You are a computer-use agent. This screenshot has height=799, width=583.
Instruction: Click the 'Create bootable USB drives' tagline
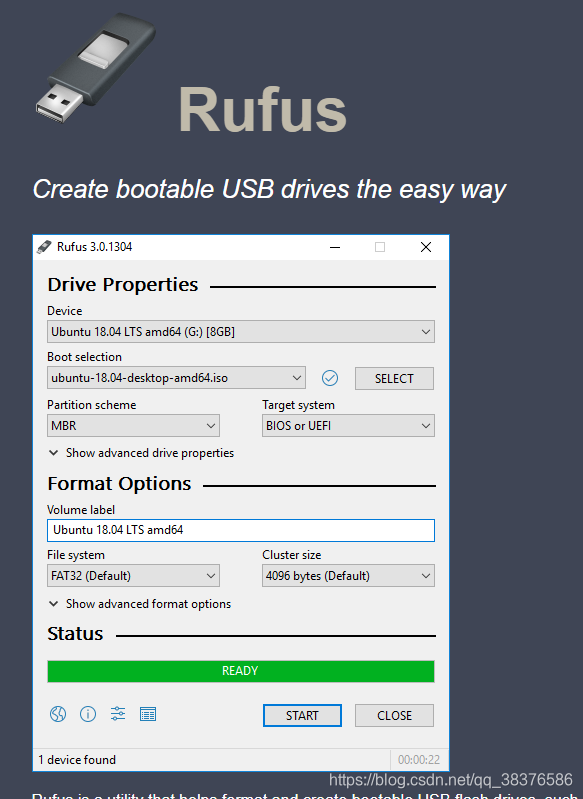(269, 190)
